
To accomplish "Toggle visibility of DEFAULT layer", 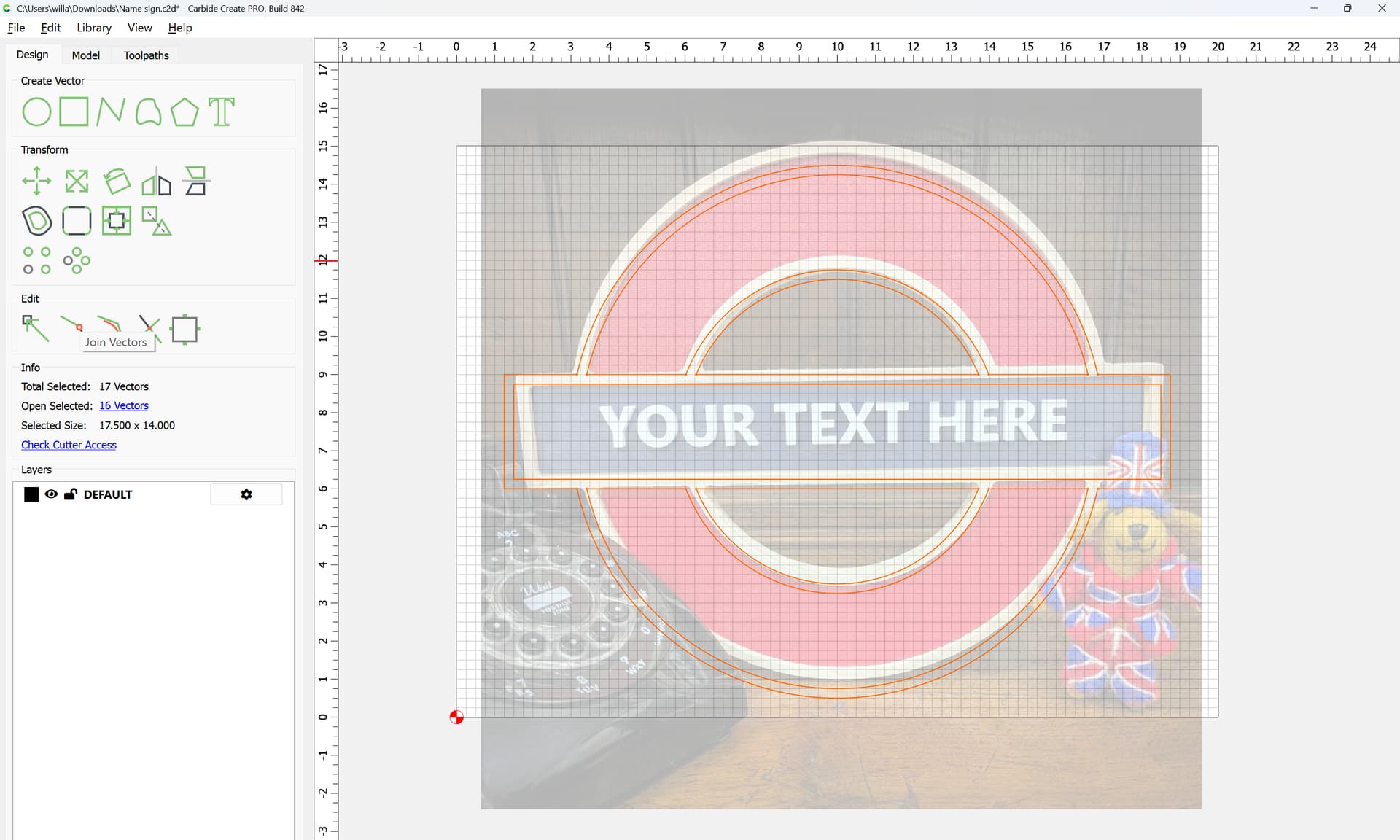I will click(51, 494).
